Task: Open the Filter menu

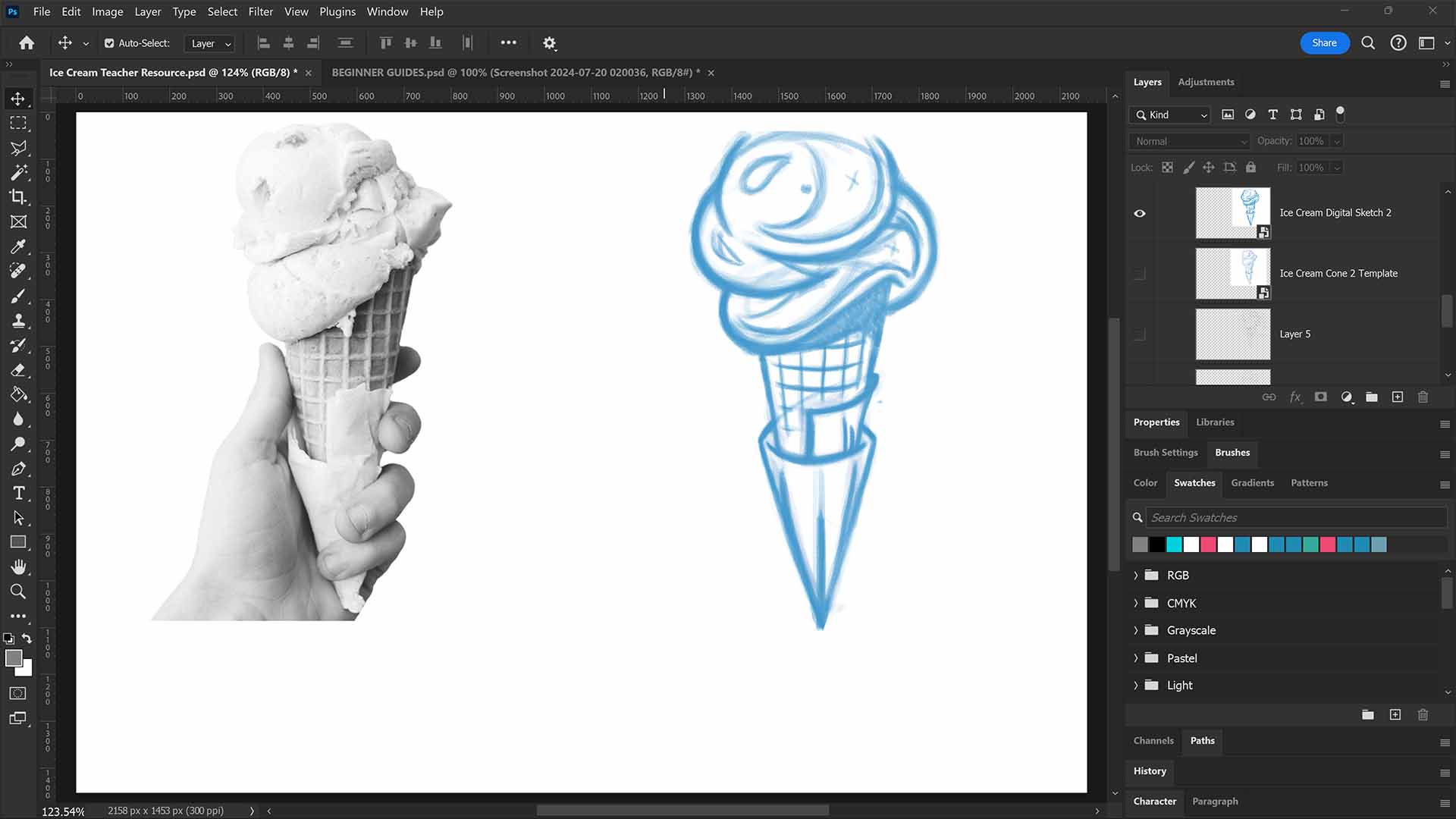Action: (261, 11)
